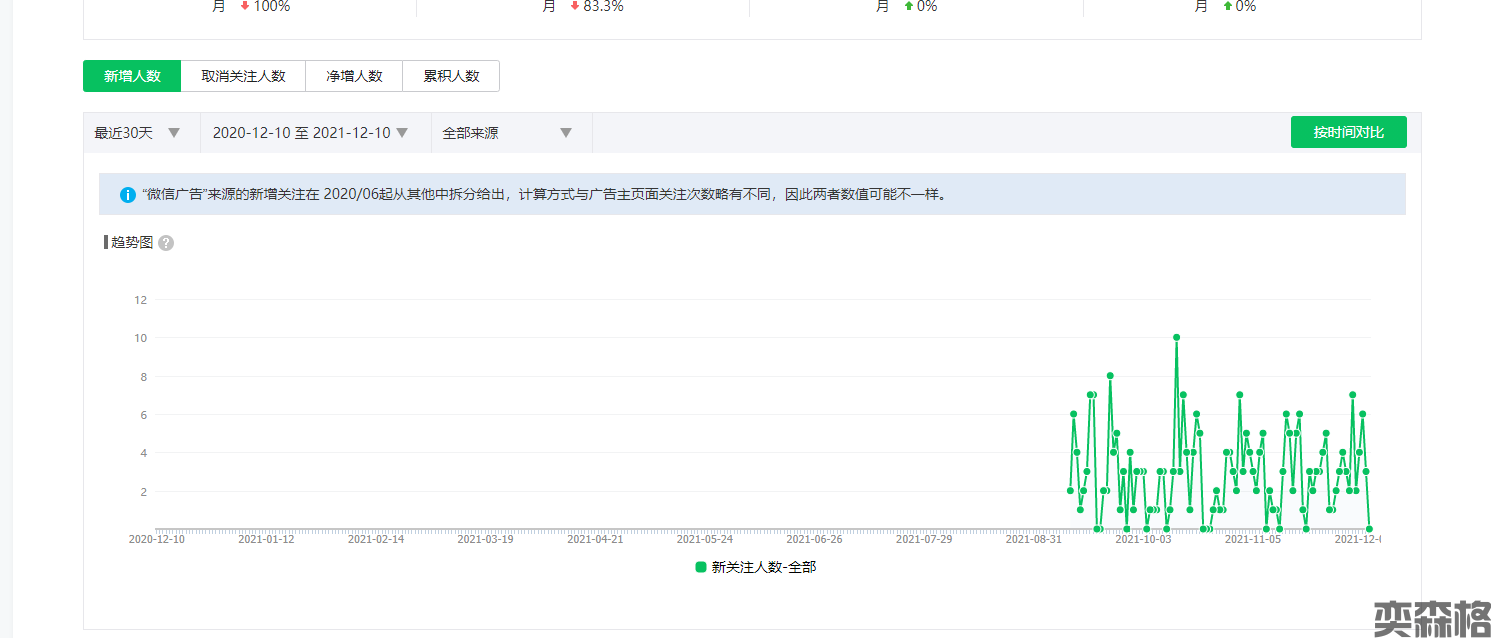Click the arrow icon beside 最近30天

174,133
